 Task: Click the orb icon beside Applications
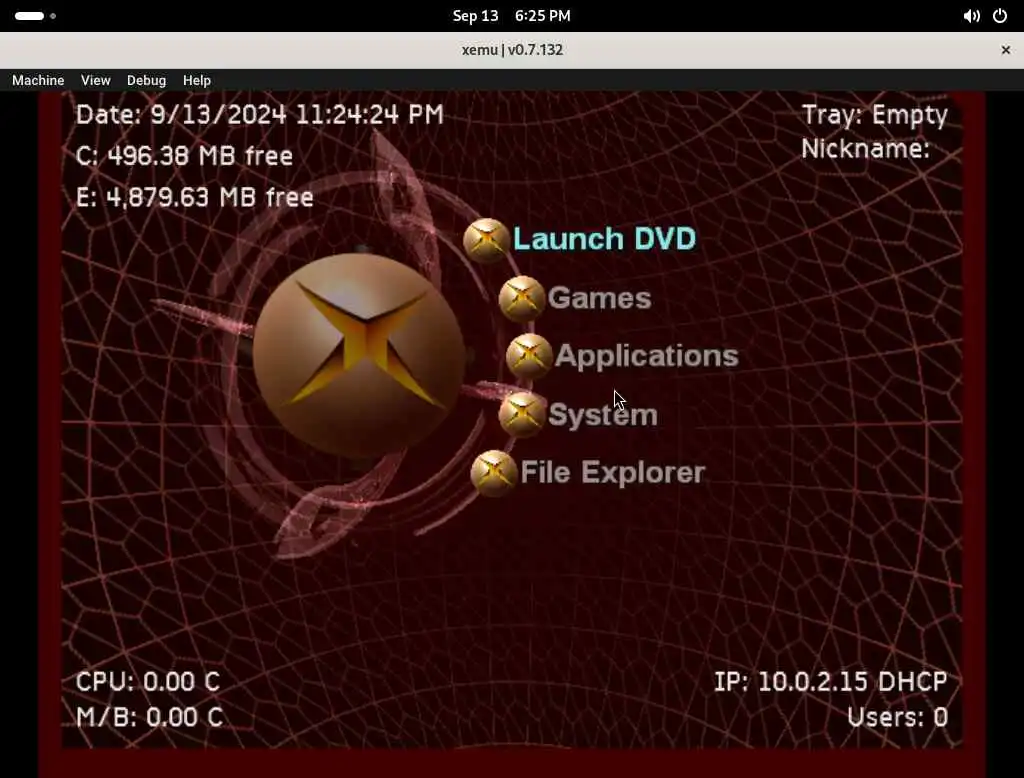point(529,356)
